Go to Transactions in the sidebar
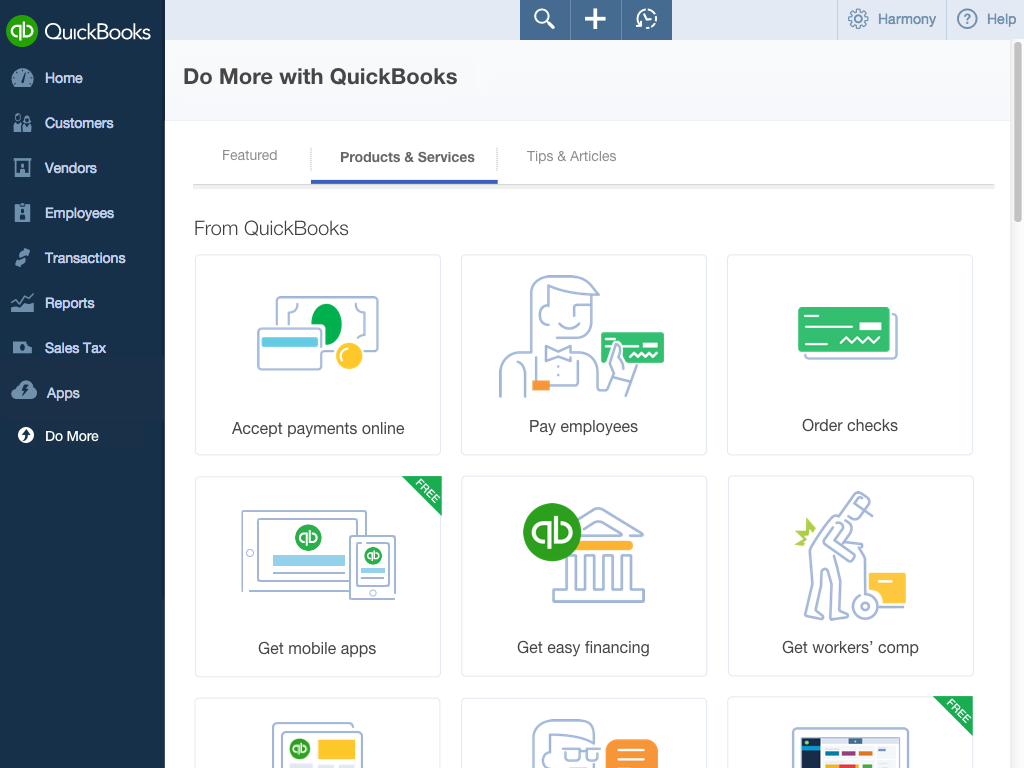 (x=85, y=258)
